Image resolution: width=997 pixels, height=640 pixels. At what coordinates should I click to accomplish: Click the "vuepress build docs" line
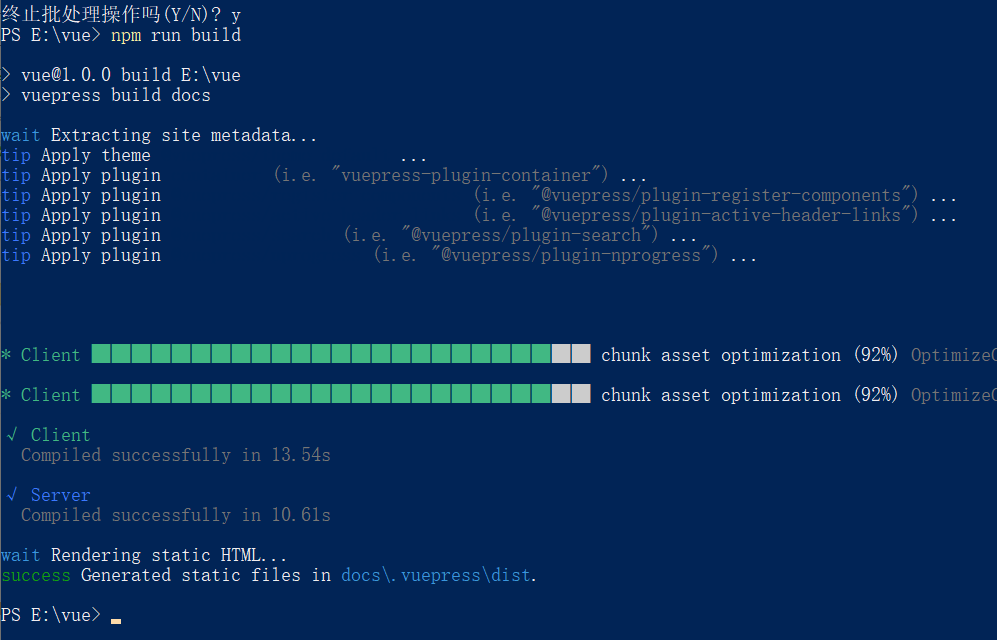click(x=116, y=95)
